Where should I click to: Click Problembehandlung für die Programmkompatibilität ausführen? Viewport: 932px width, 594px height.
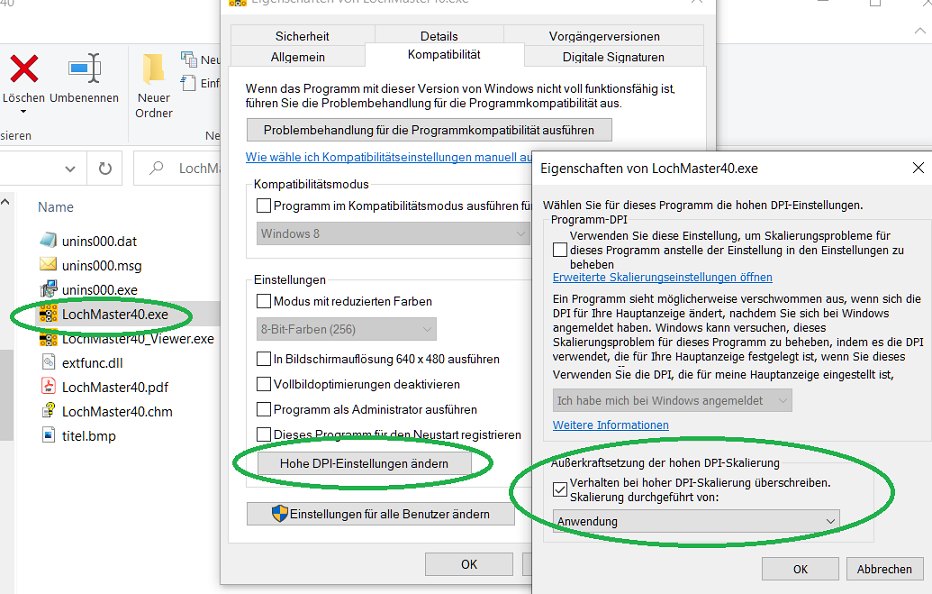(429, 130)
